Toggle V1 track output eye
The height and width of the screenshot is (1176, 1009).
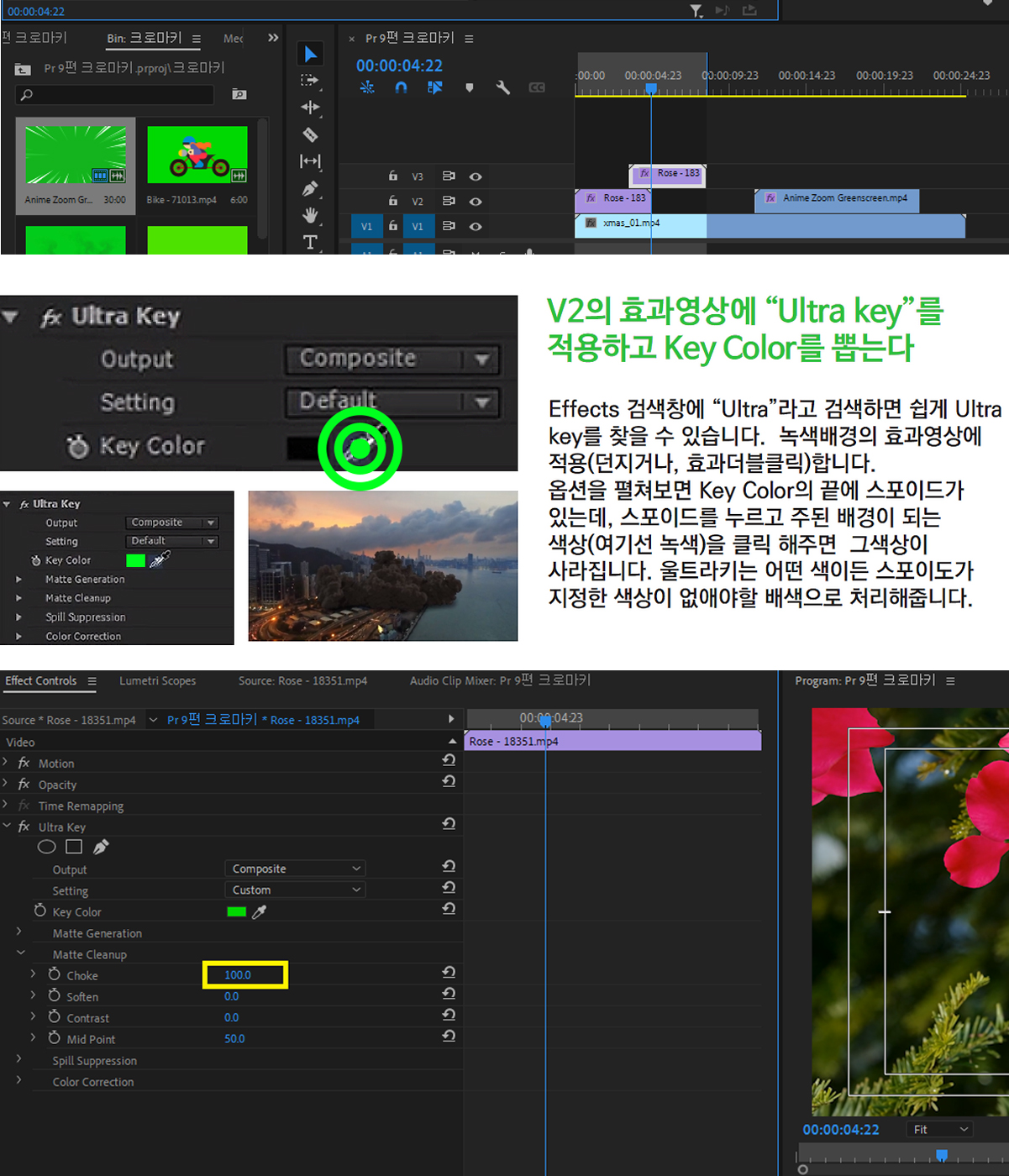coord(476,227)
